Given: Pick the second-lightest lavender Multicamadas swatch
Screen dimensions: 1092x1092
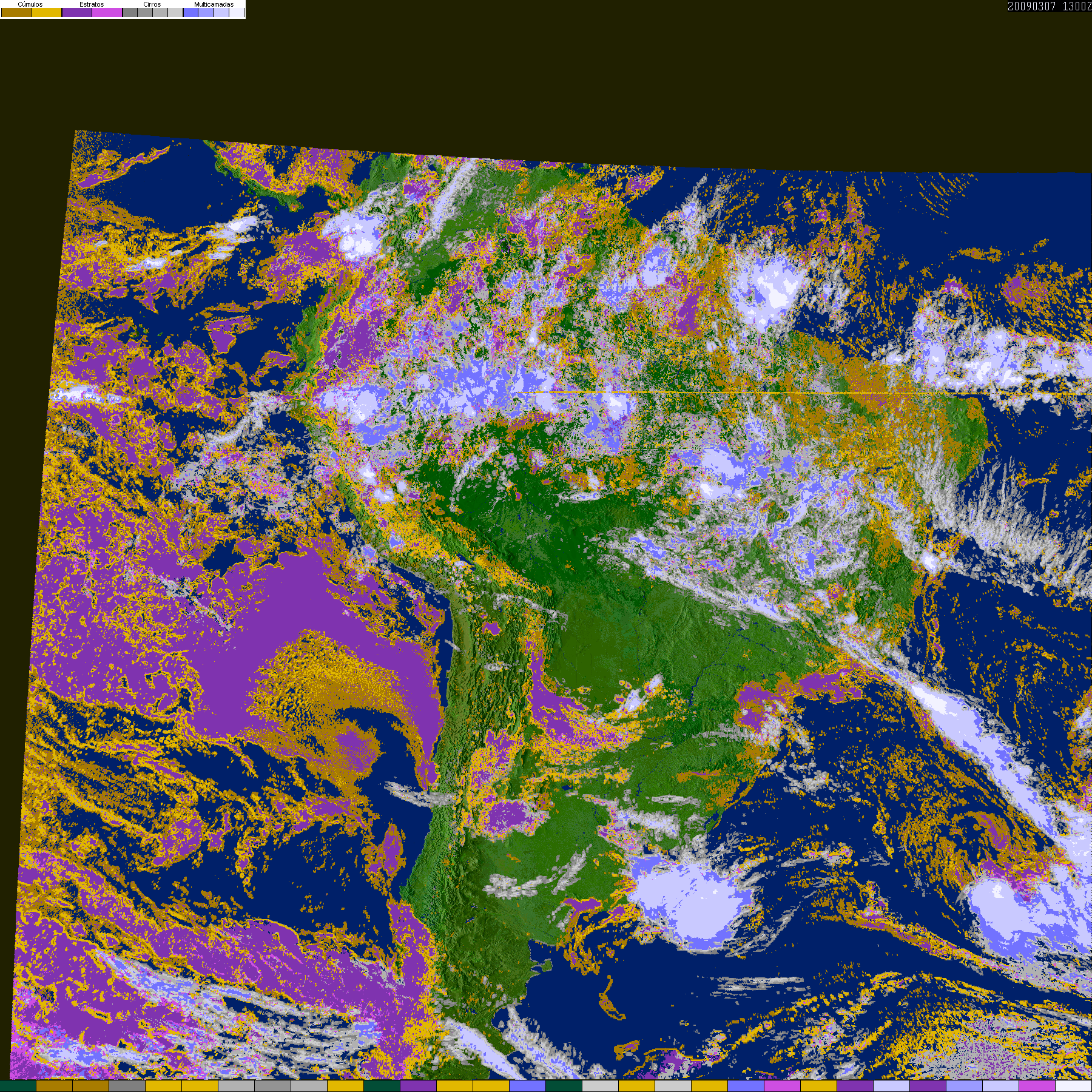Looking at the screenshot, I should 221,12.
